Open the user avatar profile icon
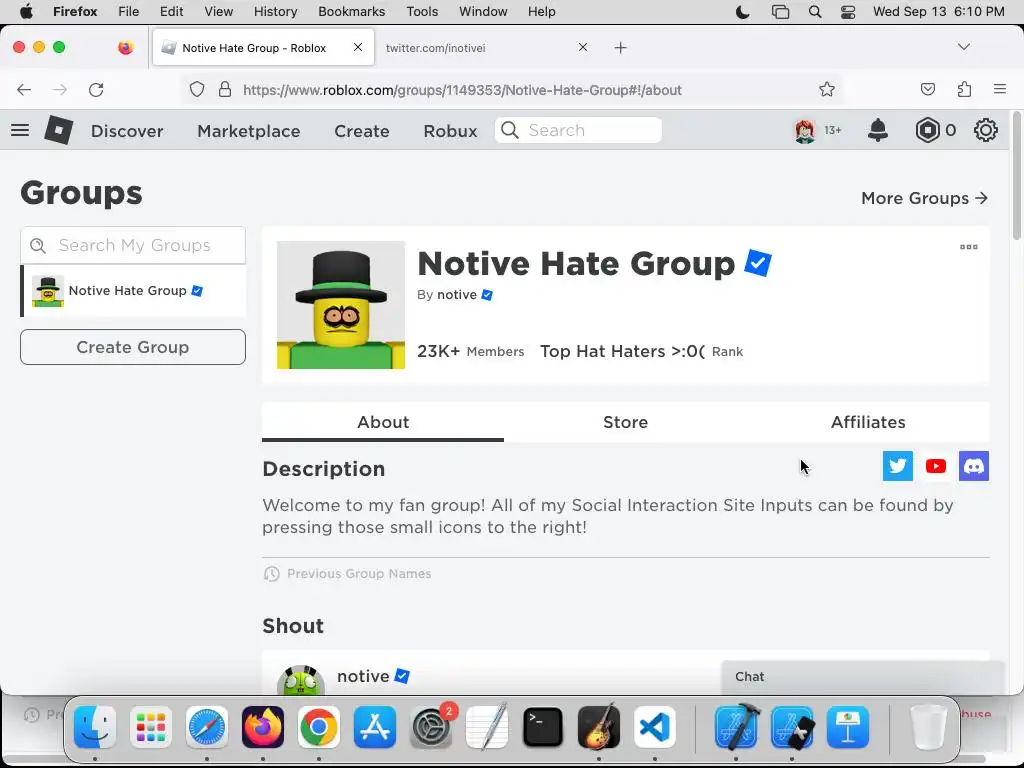This screenshot has width=1024, height=768. point(805,131)
